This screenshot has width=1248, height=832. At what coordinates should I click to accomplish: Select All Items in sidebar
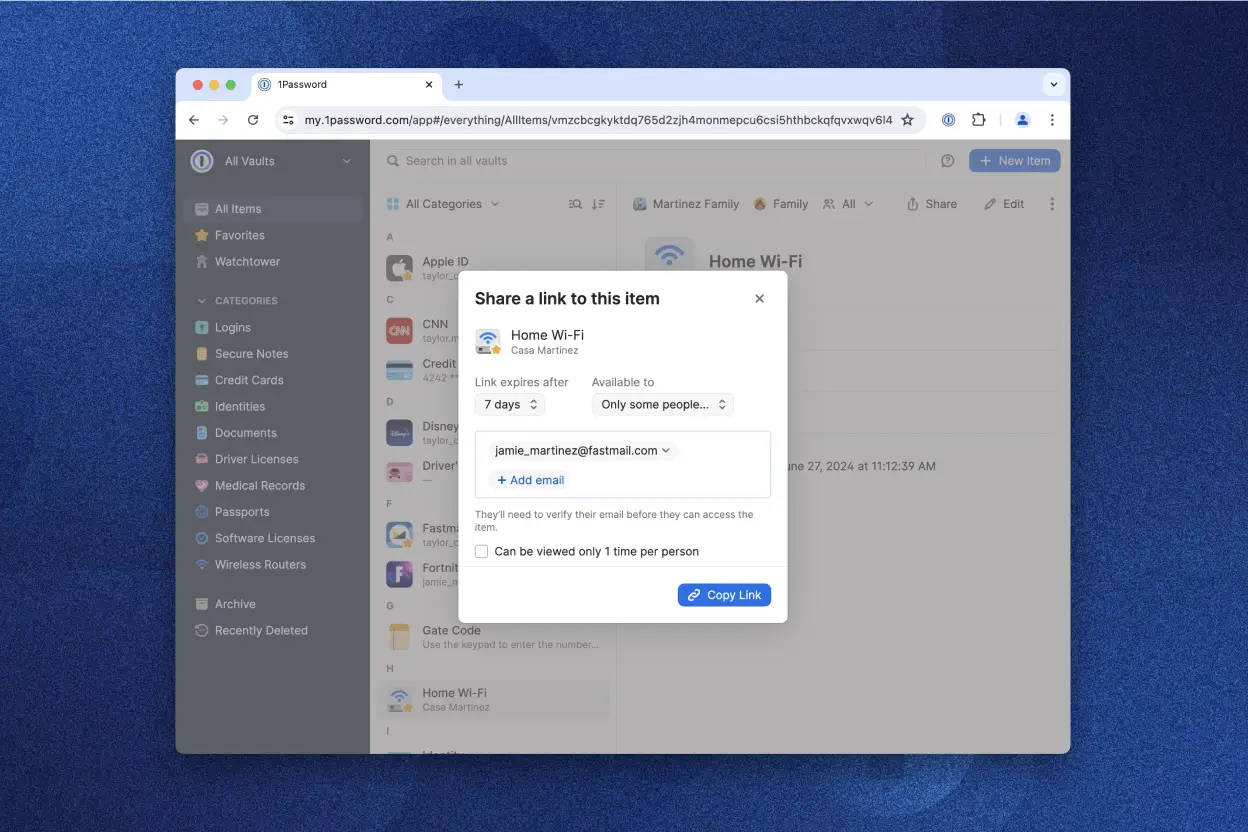pos(275,209)
